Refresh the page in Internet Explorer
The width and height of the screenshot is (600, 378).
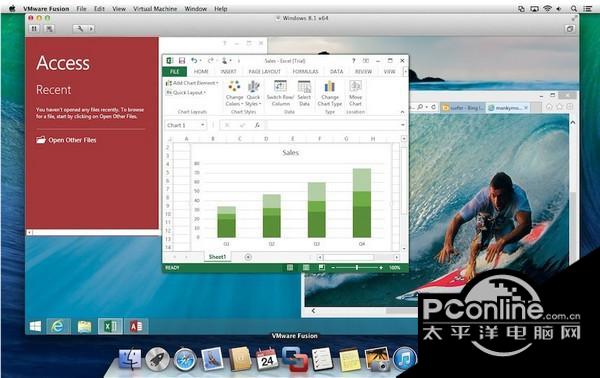click(x=434, y=107)
